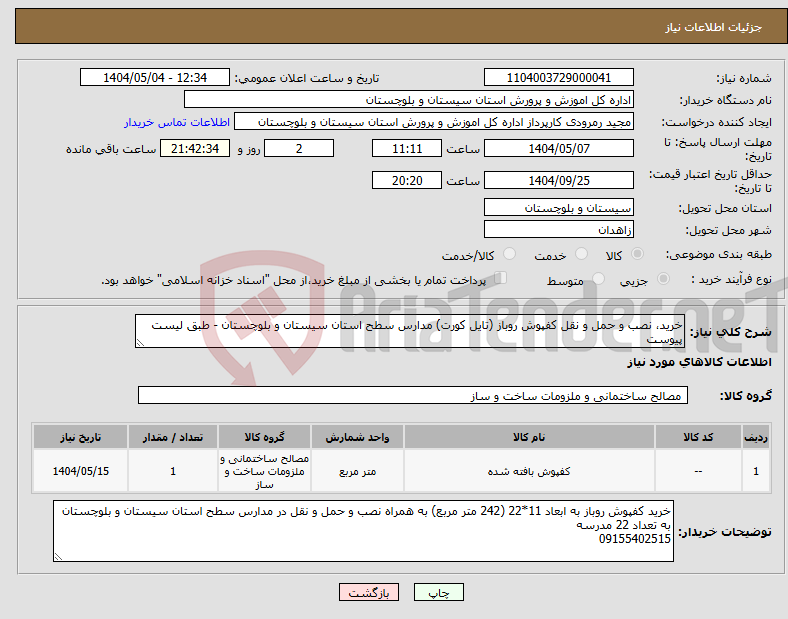Click the بازگشت (back) button
788x619 pixels.
click(x=369, y=592)
